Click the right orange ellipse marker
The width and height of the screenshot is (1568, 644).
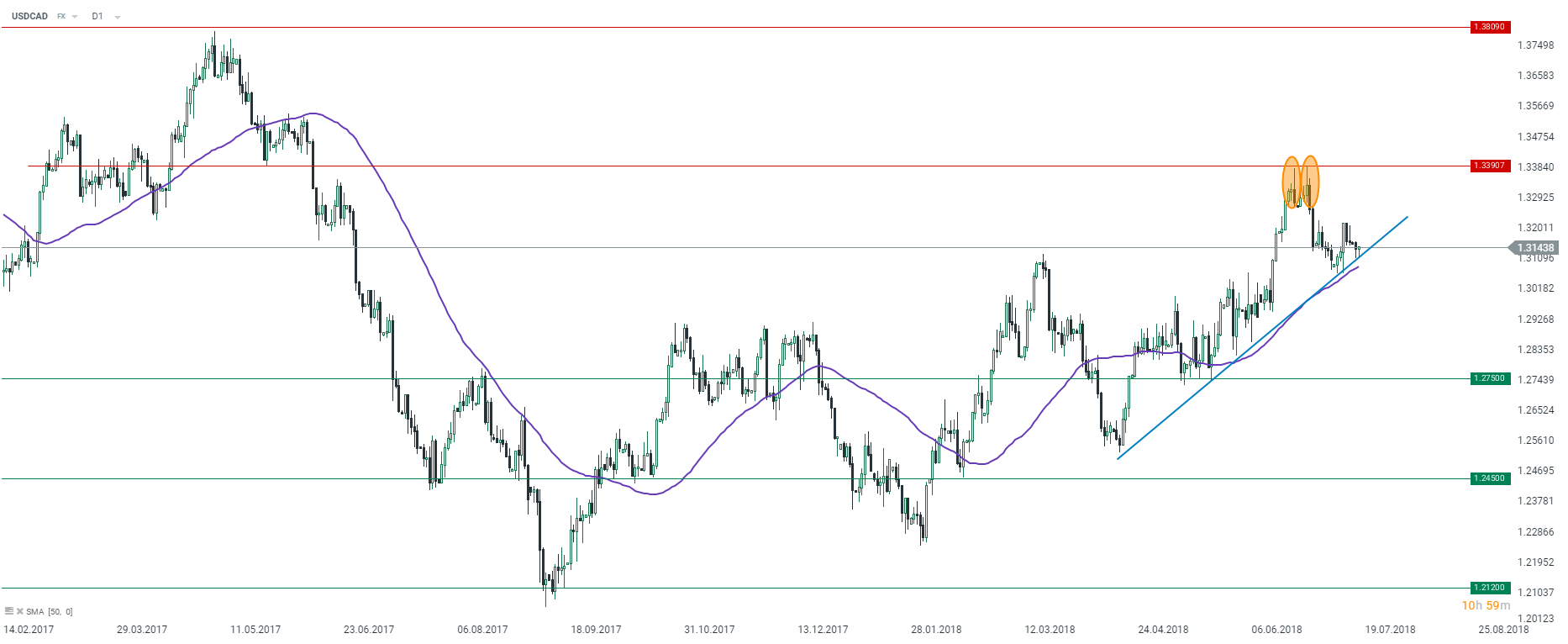point(1310,182)
